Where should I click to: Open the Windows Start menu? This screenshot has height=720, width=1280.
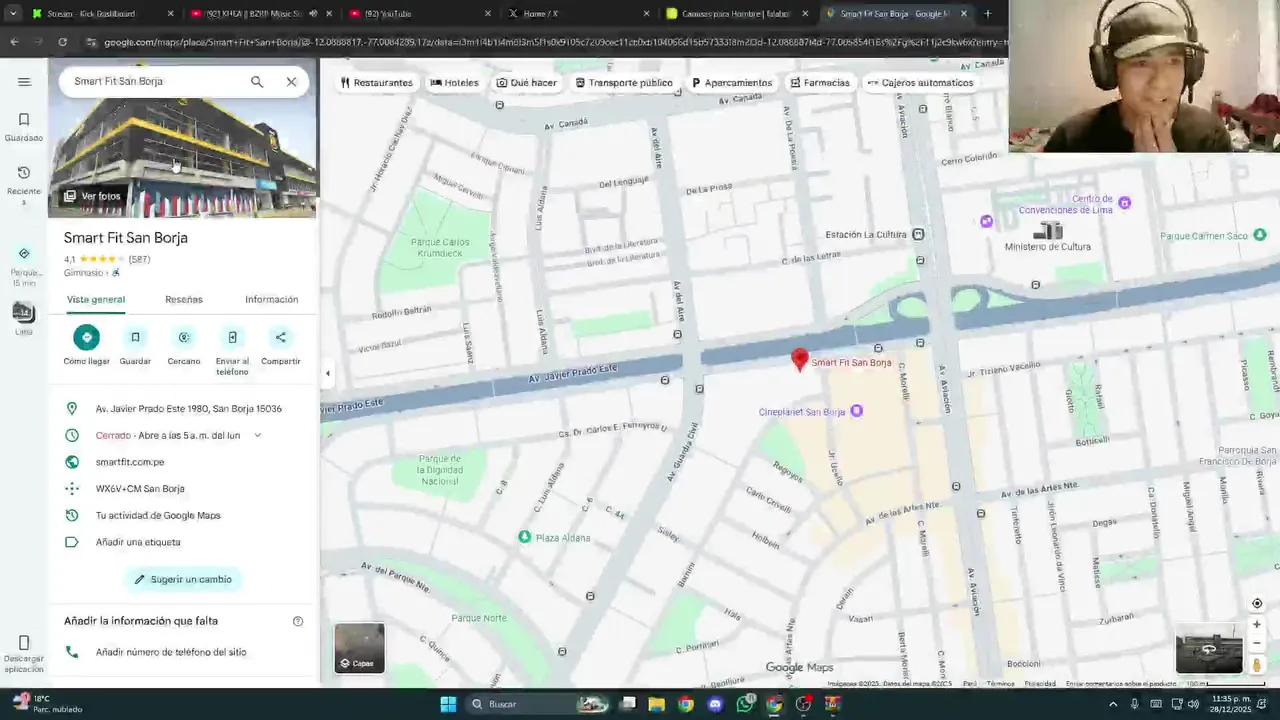[x=448, y=704]
